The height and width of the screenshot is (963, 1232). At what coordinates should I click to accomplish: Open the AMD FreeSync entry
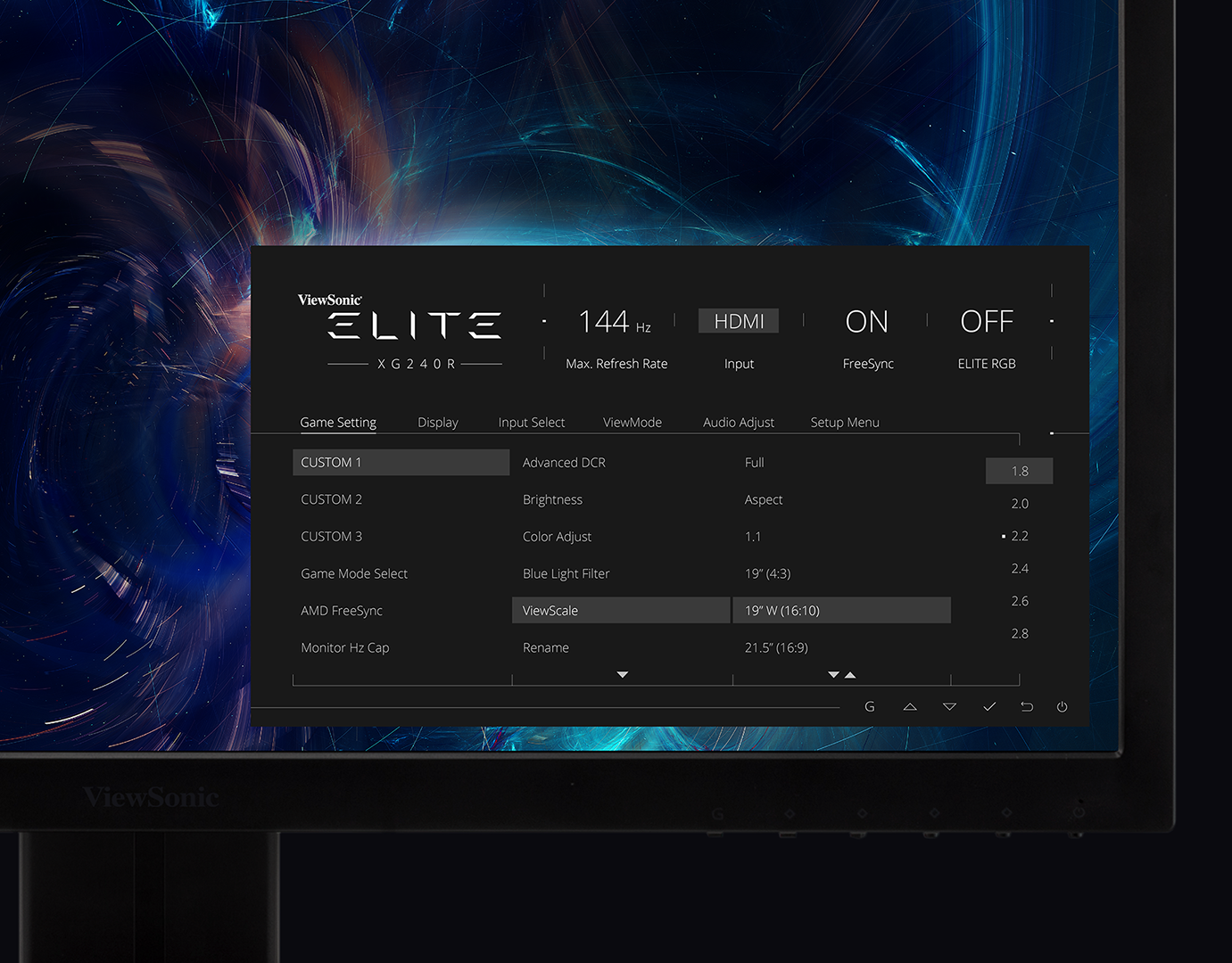pyautogui.click(x=342, y=611)
